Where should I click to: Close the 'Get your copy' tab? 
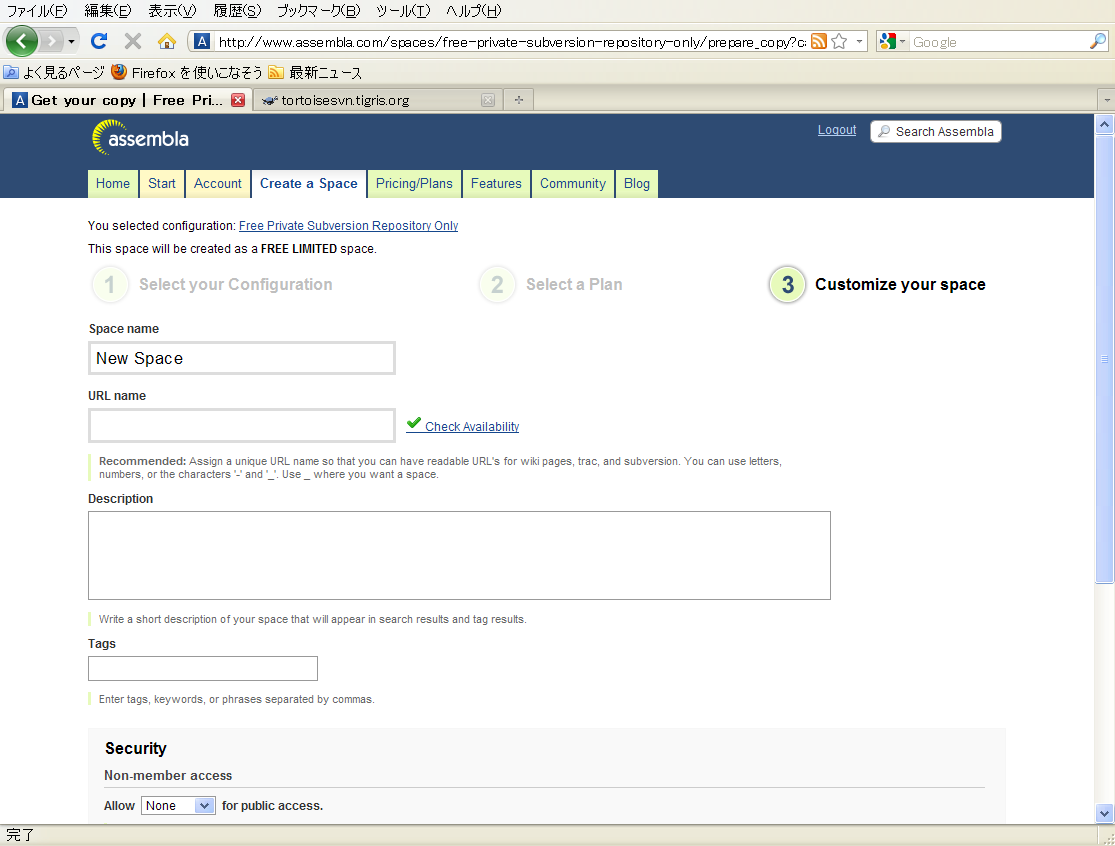(x=238, y=100)
